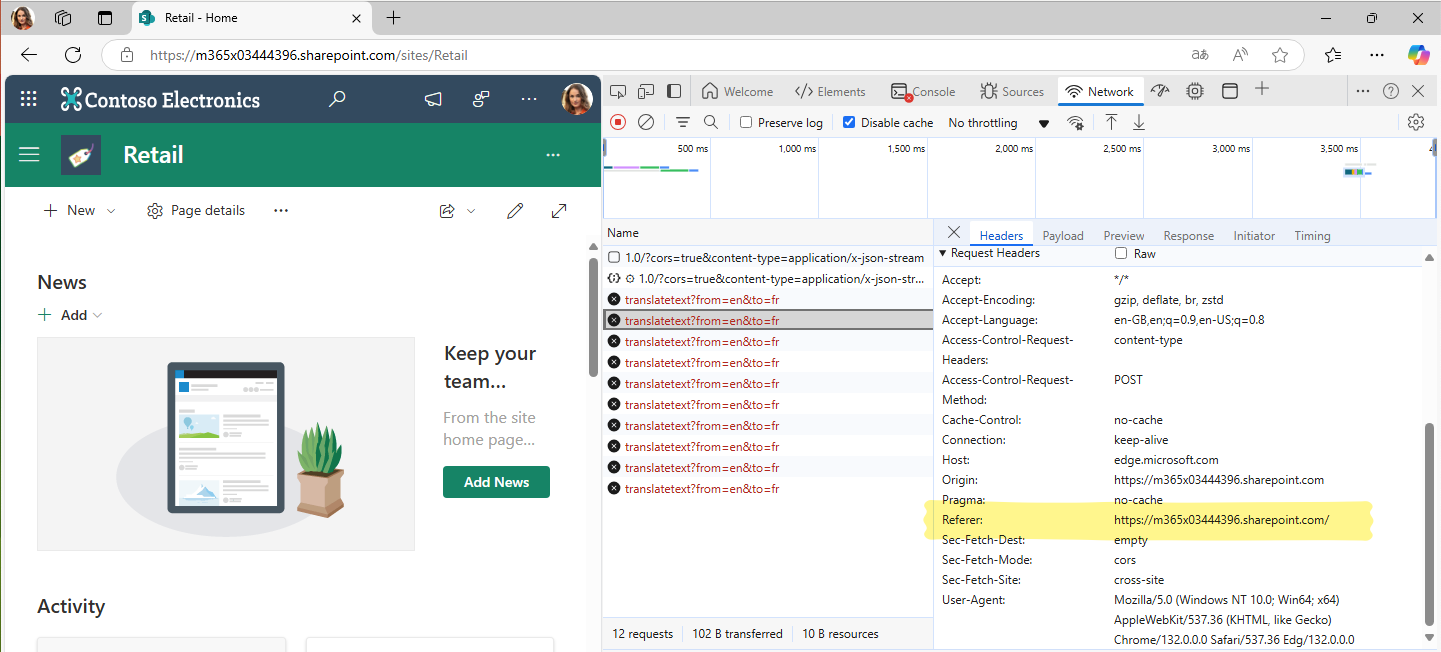1441x652 pixels.
Task: Open the Timing tab
Action: (1312, 236)
